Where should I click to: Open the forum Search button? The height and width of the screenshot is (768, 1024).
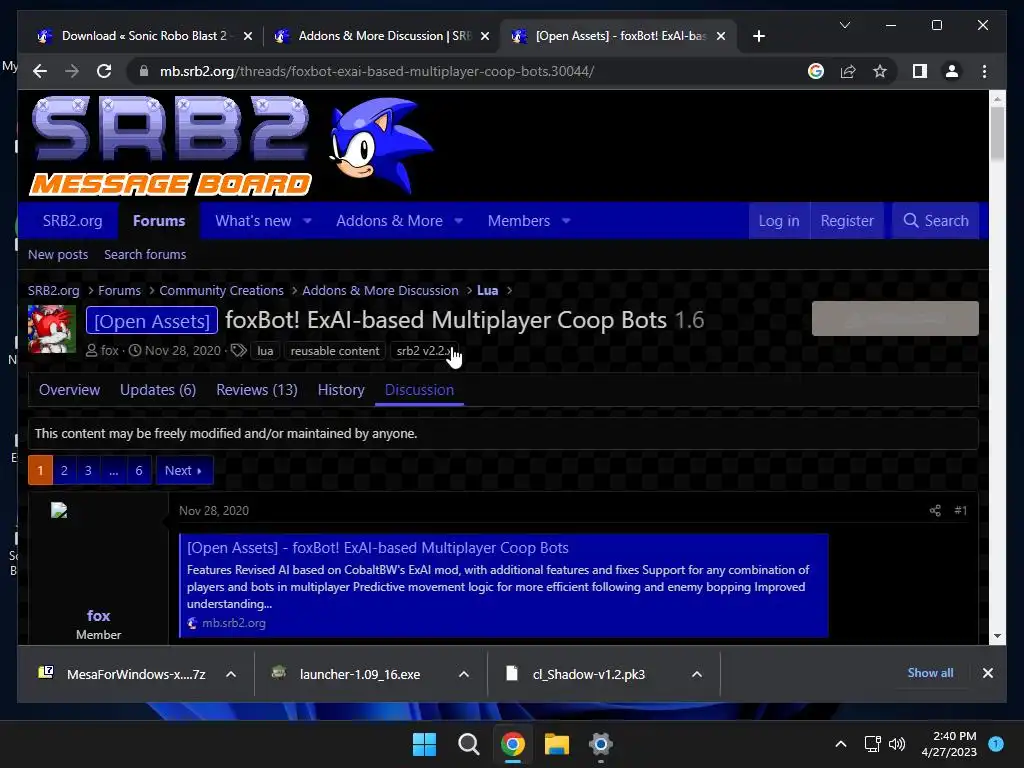(935, 221)
